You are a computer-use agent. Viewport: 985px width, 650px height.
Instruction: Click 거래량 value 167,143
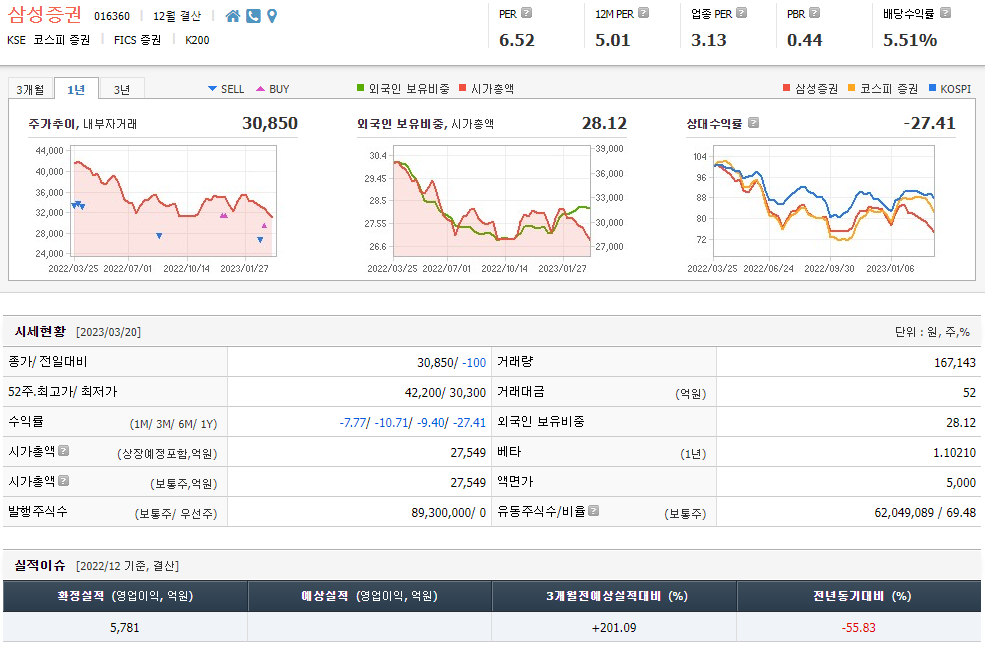click(x=955, y=362)
